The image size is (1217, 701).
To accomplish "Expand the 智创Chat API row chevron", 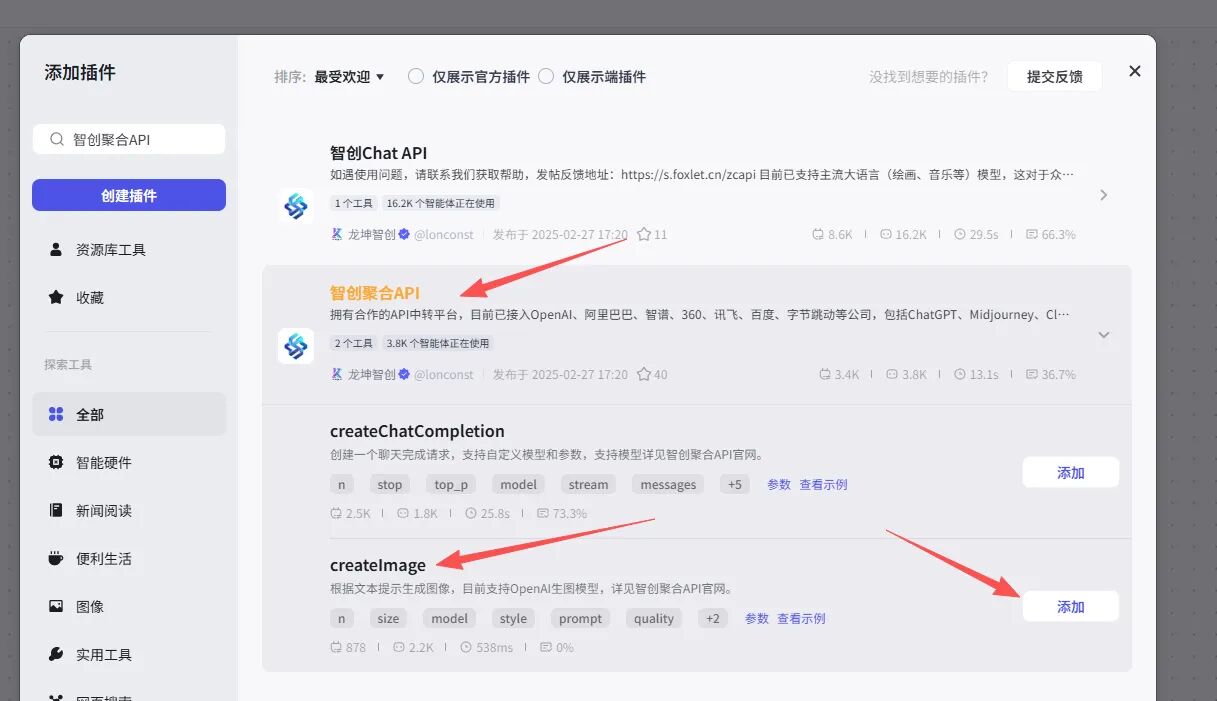I will tap(1103, 196).
